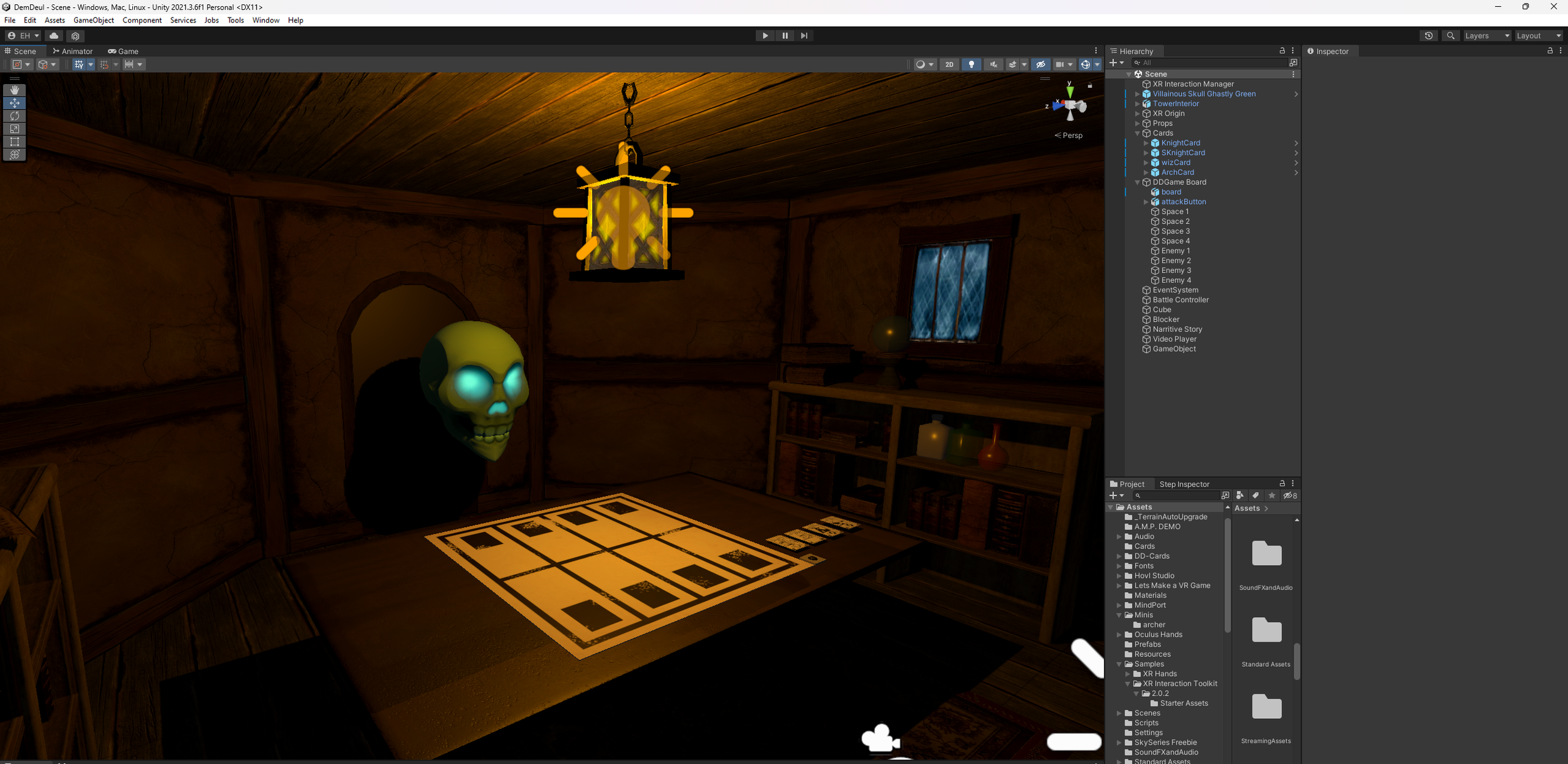Select the Hand view tool
1568x764 pixels.
[14, 90]
